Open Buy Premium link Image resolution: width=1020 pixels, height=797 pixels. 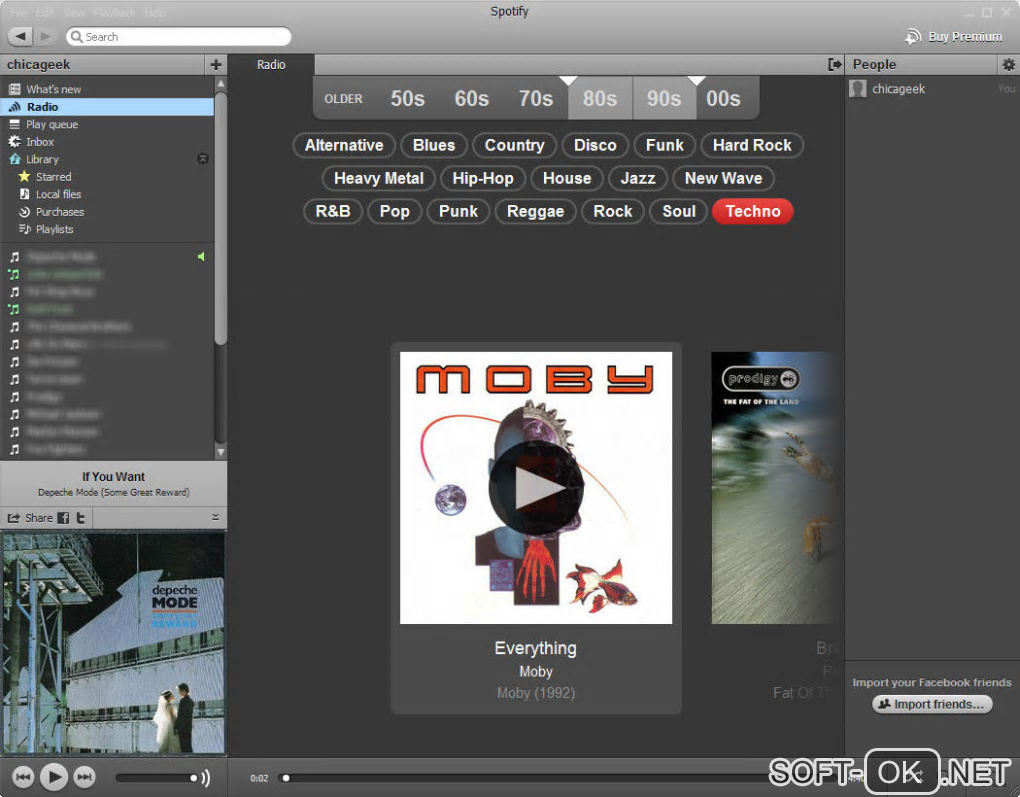(x=954, y=36)
